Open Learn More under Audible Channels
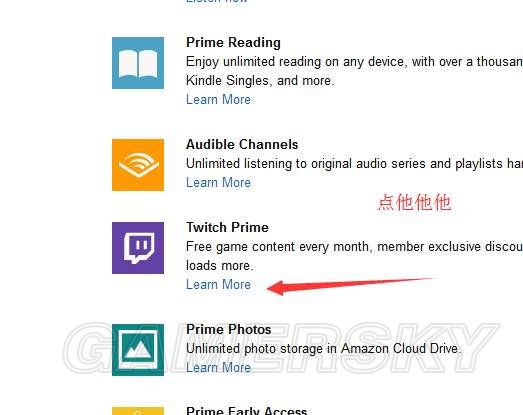This screenshot has height=415, width=523. click(x=218, y=182)
